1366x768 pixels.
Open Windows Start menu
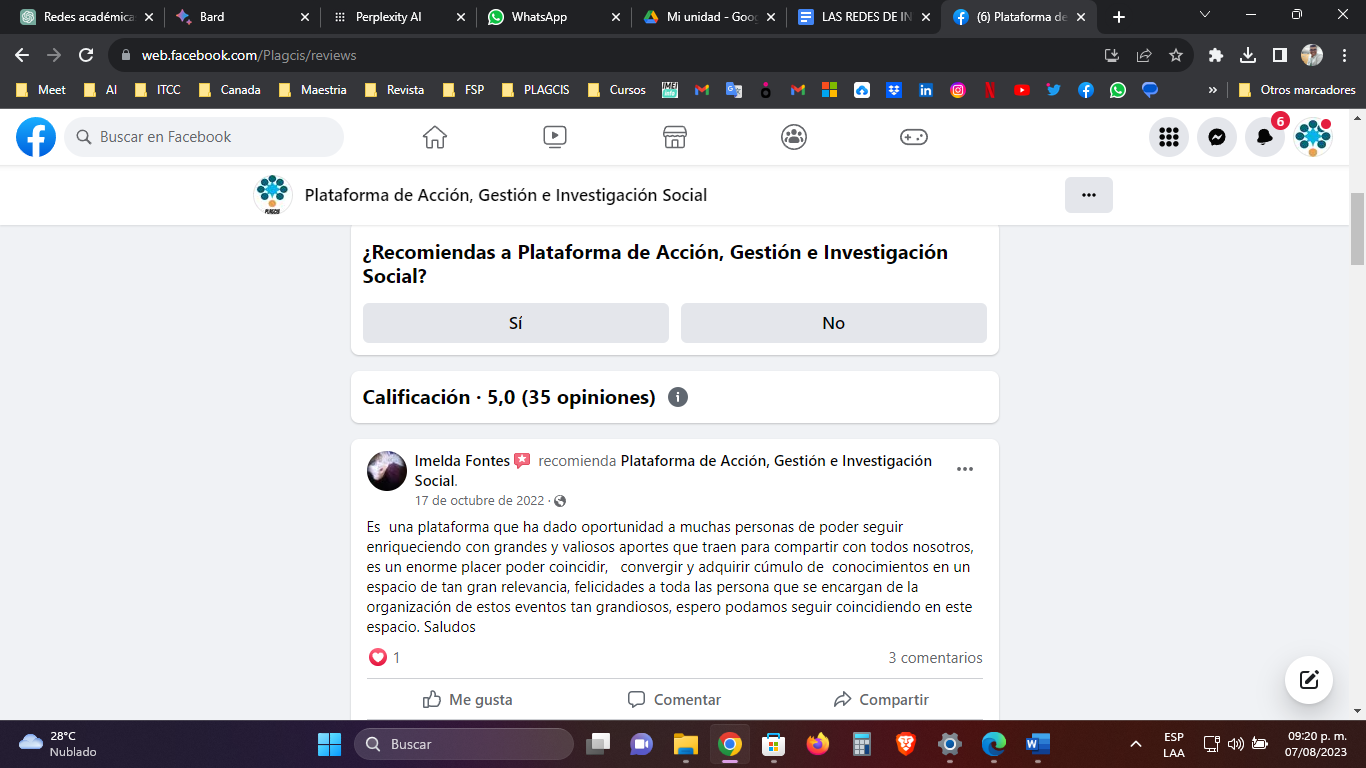[329, 744]
